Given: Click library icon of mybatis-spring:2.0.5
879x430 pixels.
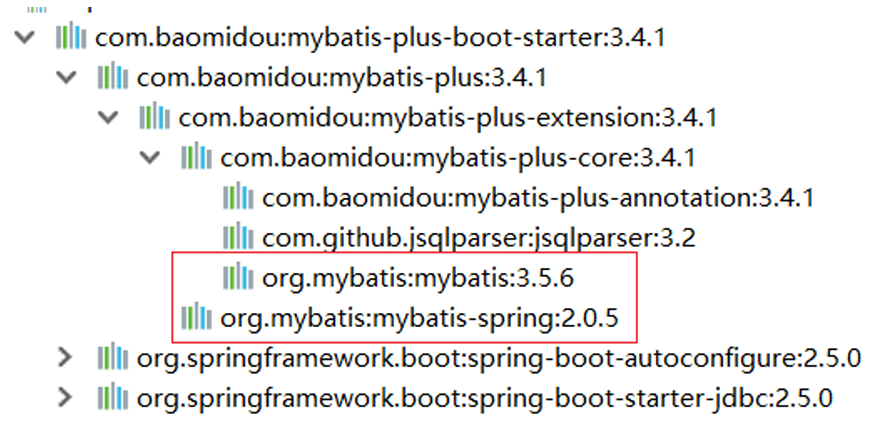Looking at the screenshot, I should 196,317.
